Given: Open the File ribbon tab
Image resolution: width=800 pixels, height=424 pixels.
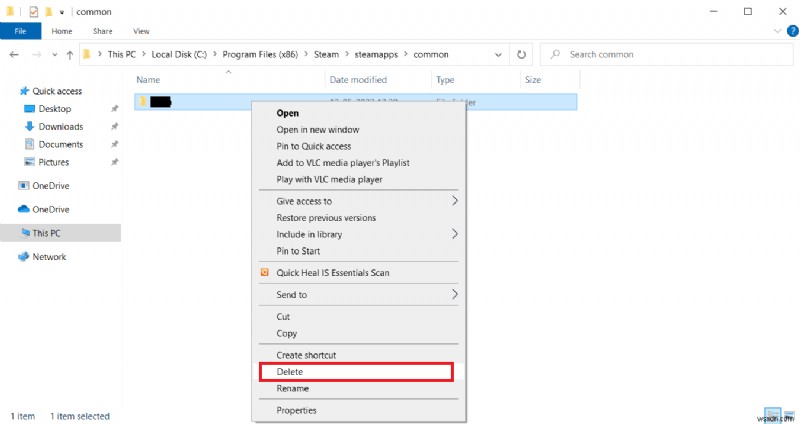Looking at the screenshot, I should pyautogui.click(x=20, y=31).
